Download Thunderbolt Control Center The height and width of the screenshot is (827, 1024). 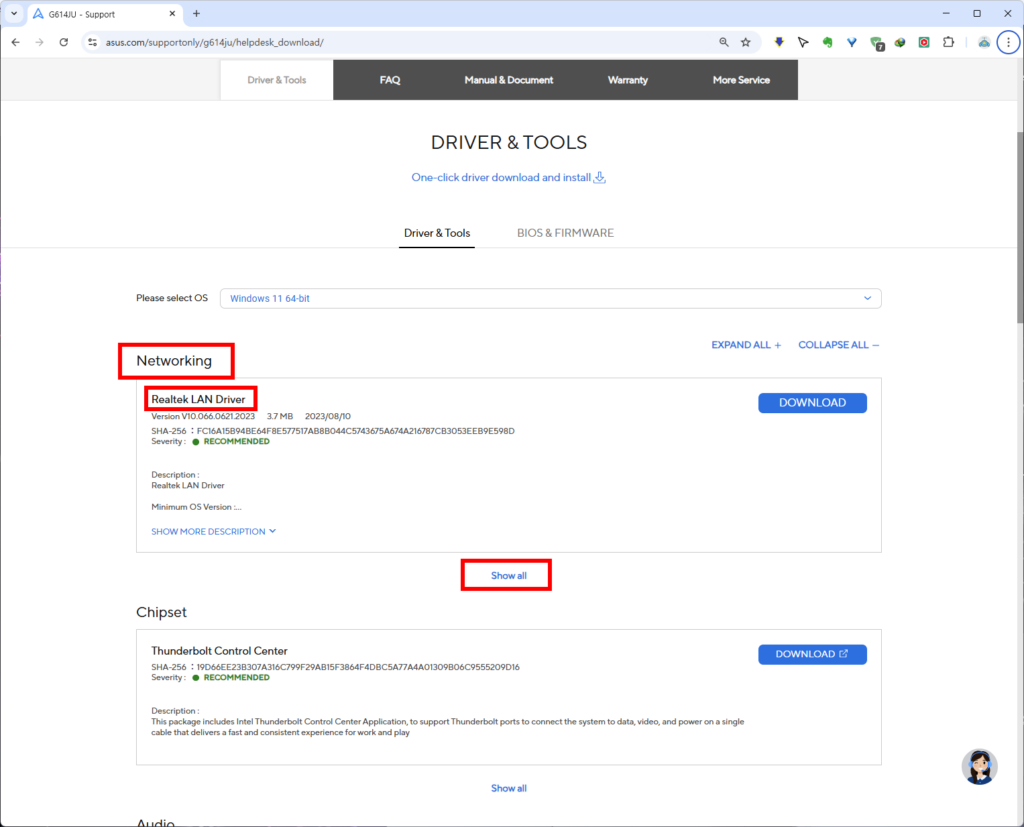(812, 655)
